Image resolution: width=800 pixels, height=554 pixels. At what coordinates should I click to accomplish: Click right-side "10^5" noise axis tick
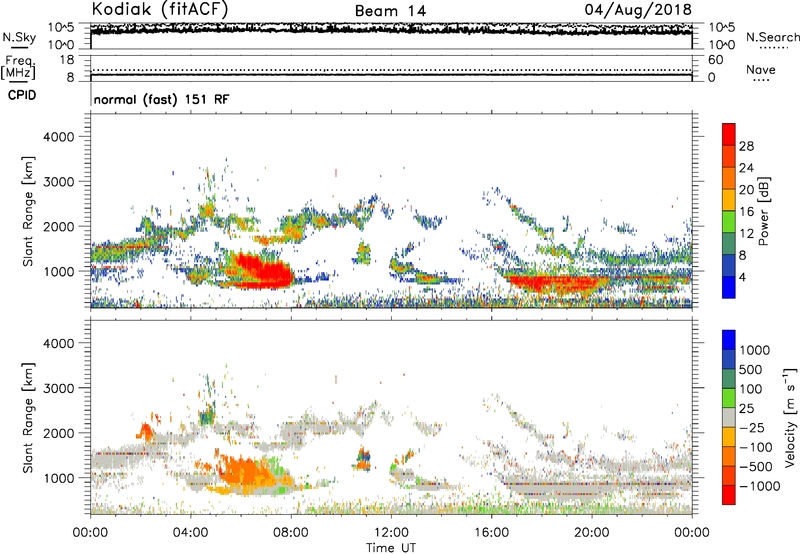(722, 28)
